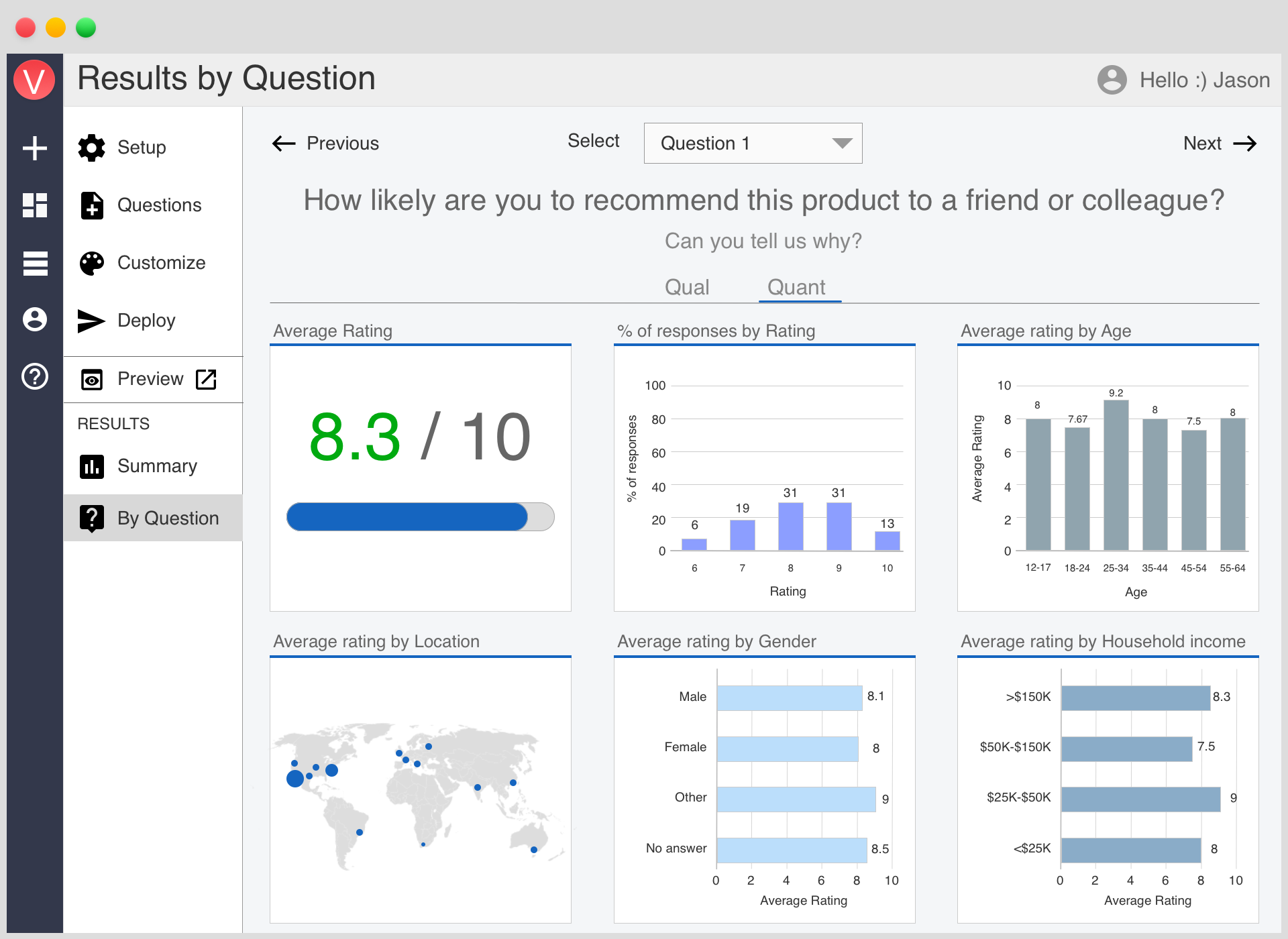Switch to the Qual tab
This screenshot has height=939, width=1288.
coord(687,287)
